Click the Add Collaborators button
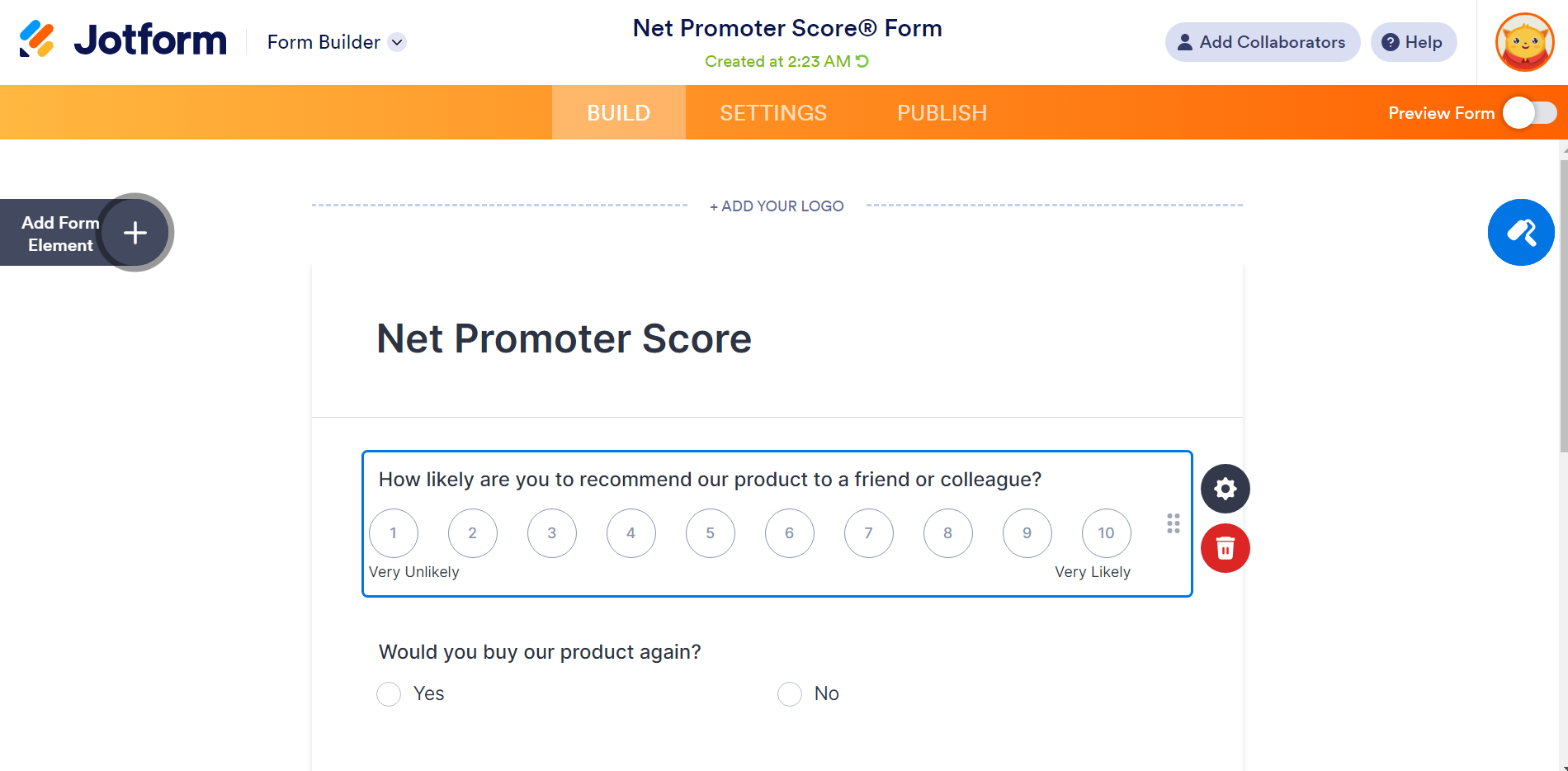The image size is (1568, 771). (x=1262, y=42)
